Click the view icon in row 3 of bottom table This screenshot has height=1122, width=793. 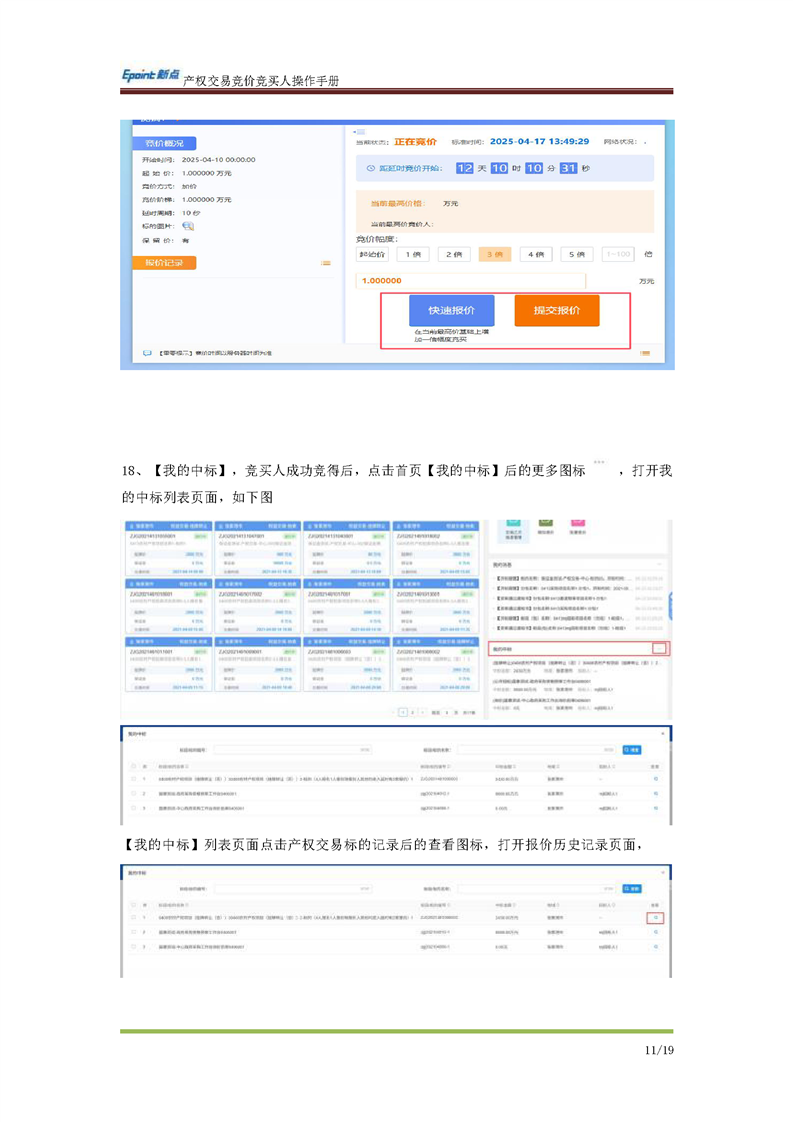tap(656, 945)
